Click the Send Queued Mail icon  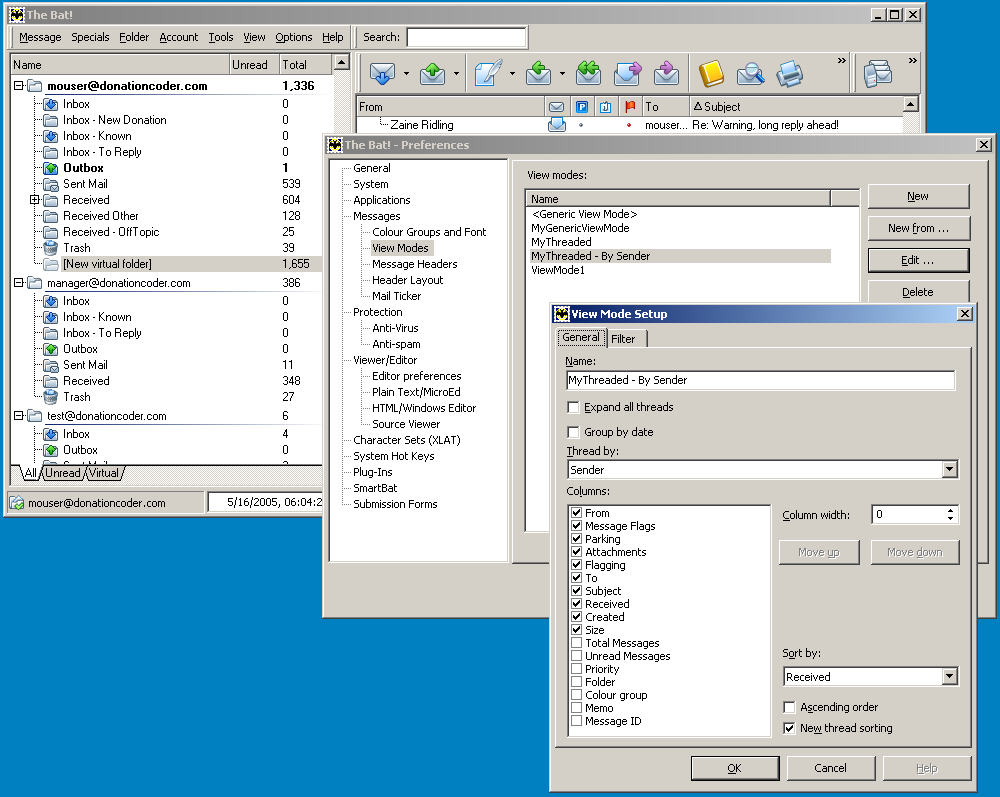tap(432, 74)
